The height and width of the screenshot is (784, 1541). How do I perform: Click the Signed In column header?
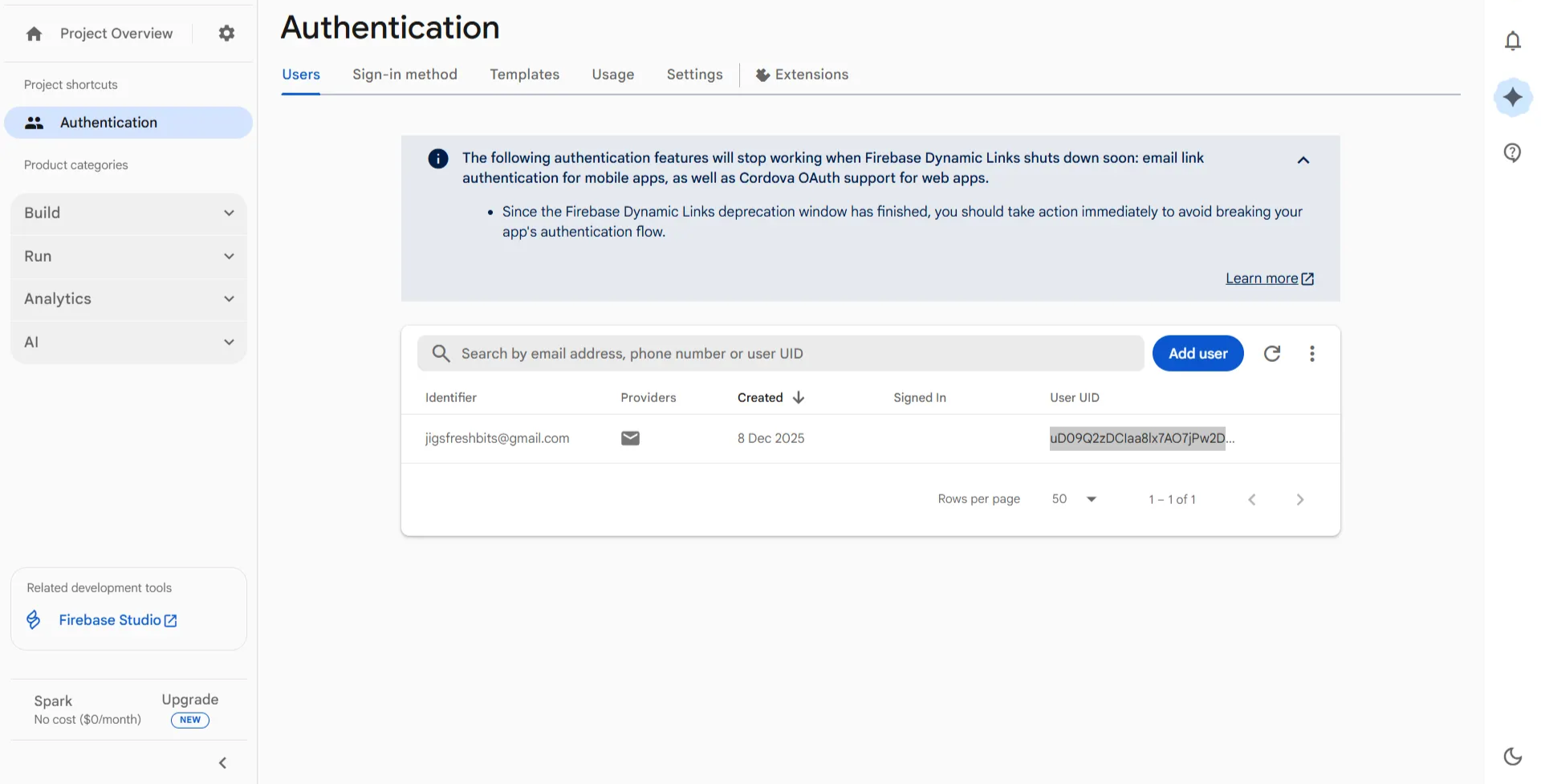920,398
